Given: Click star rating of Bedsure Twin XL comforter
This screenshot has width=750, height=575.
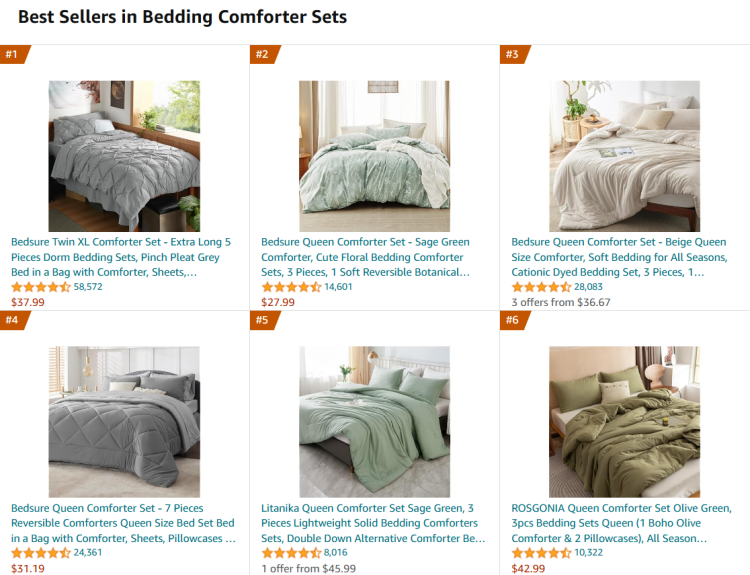Looking at the screenshot, I should 41,287.
